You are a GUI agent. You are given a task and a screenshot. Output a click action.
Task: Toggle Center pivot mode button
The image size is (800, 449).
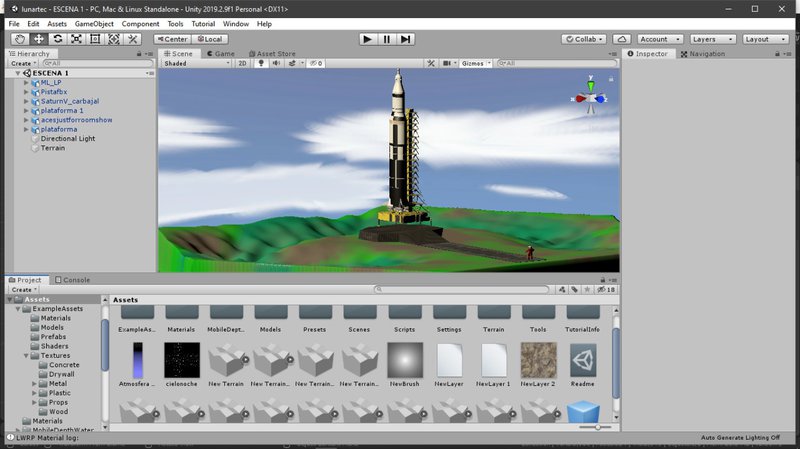(x=171, y=39)
